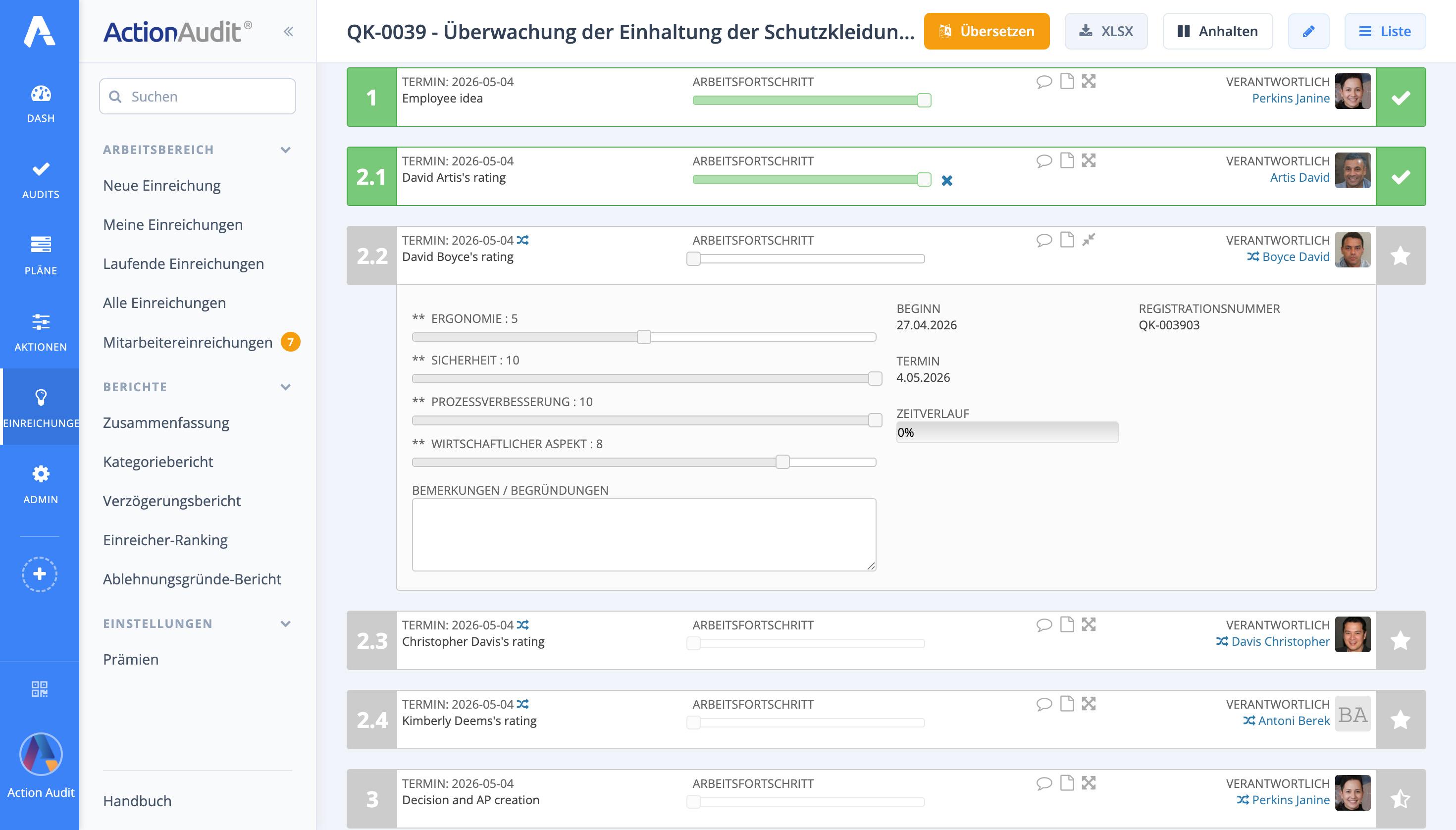This screenshot has height=830, width=1456.
Task: Expand Employee idea row details
Action: click(x=1089, y=81)
